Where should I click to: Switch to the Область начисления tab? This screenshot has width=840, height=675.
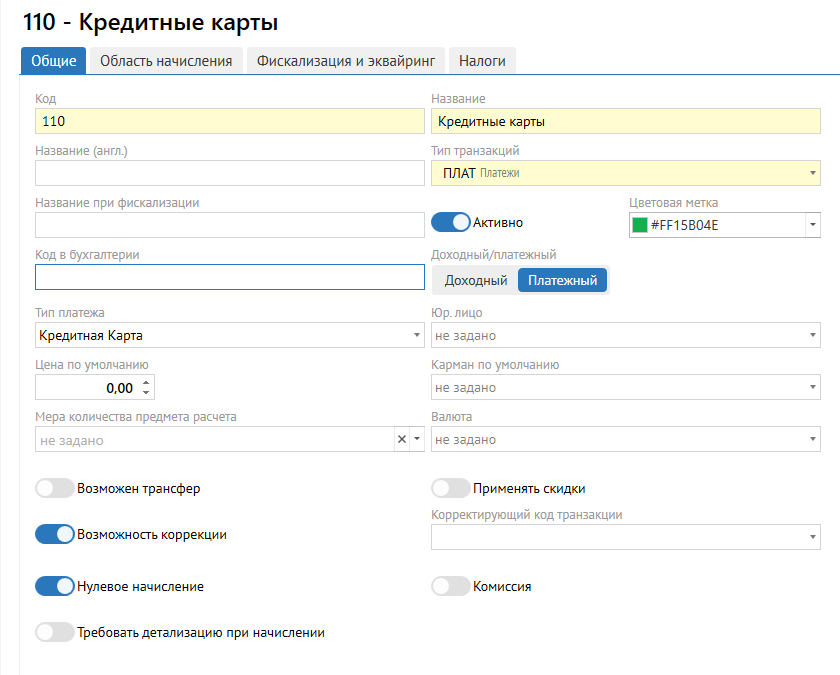click(x=166, y=61)
